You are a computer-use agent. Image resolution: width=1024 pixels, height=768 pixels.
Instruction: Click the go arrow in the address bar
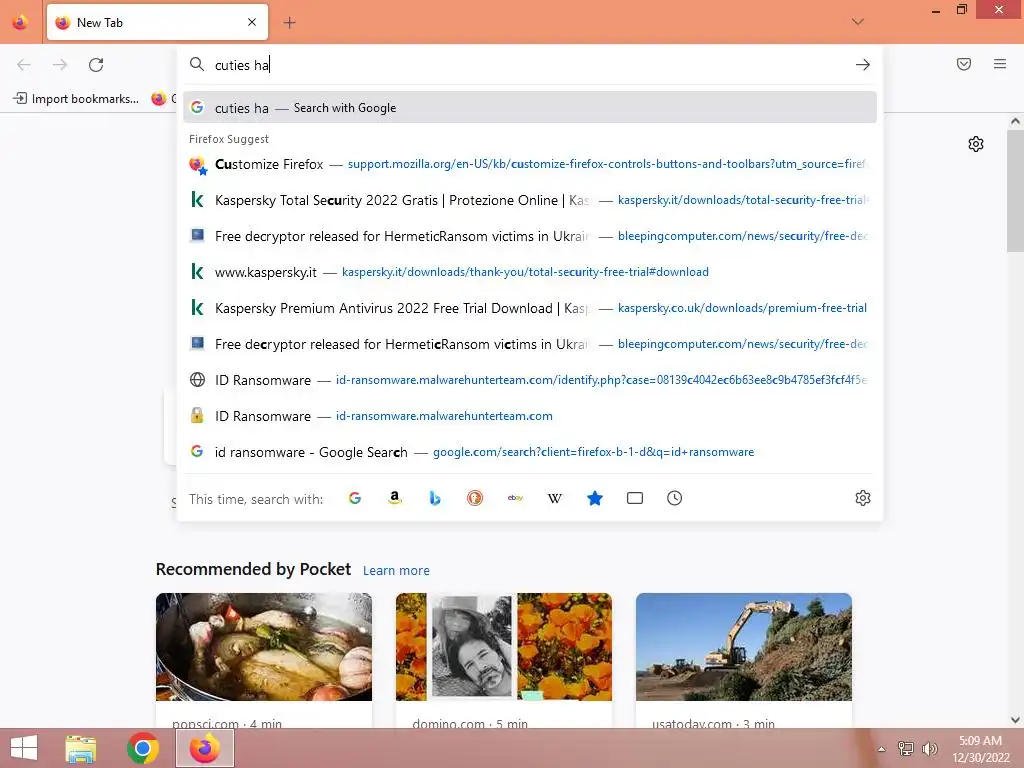point(863,65)
